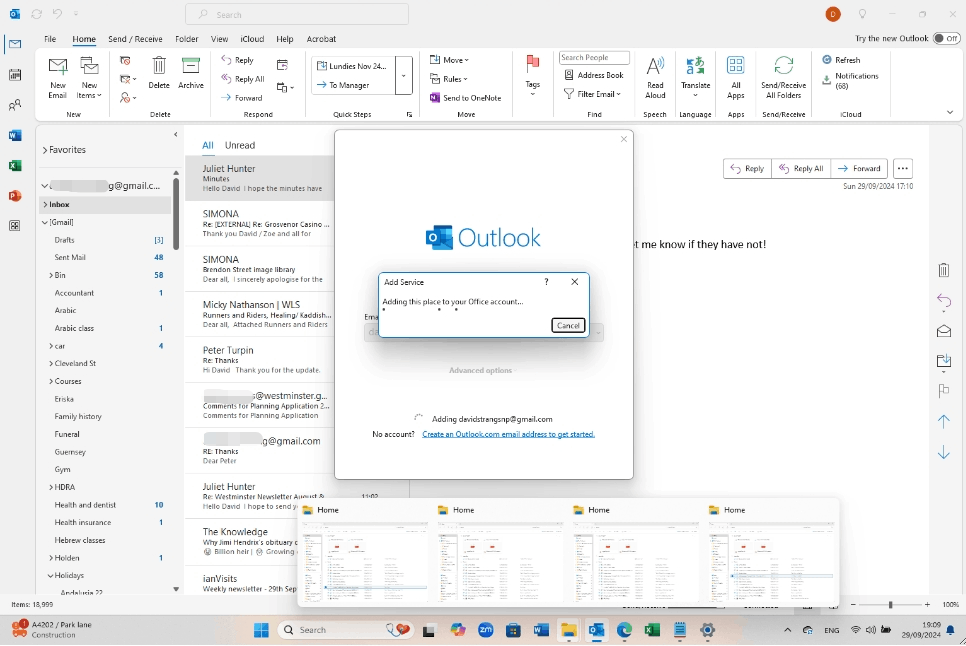The width and height of the screenshot is (966, 646).
Task: Cancel the Add Service dialog
Action: click(568, 325)
